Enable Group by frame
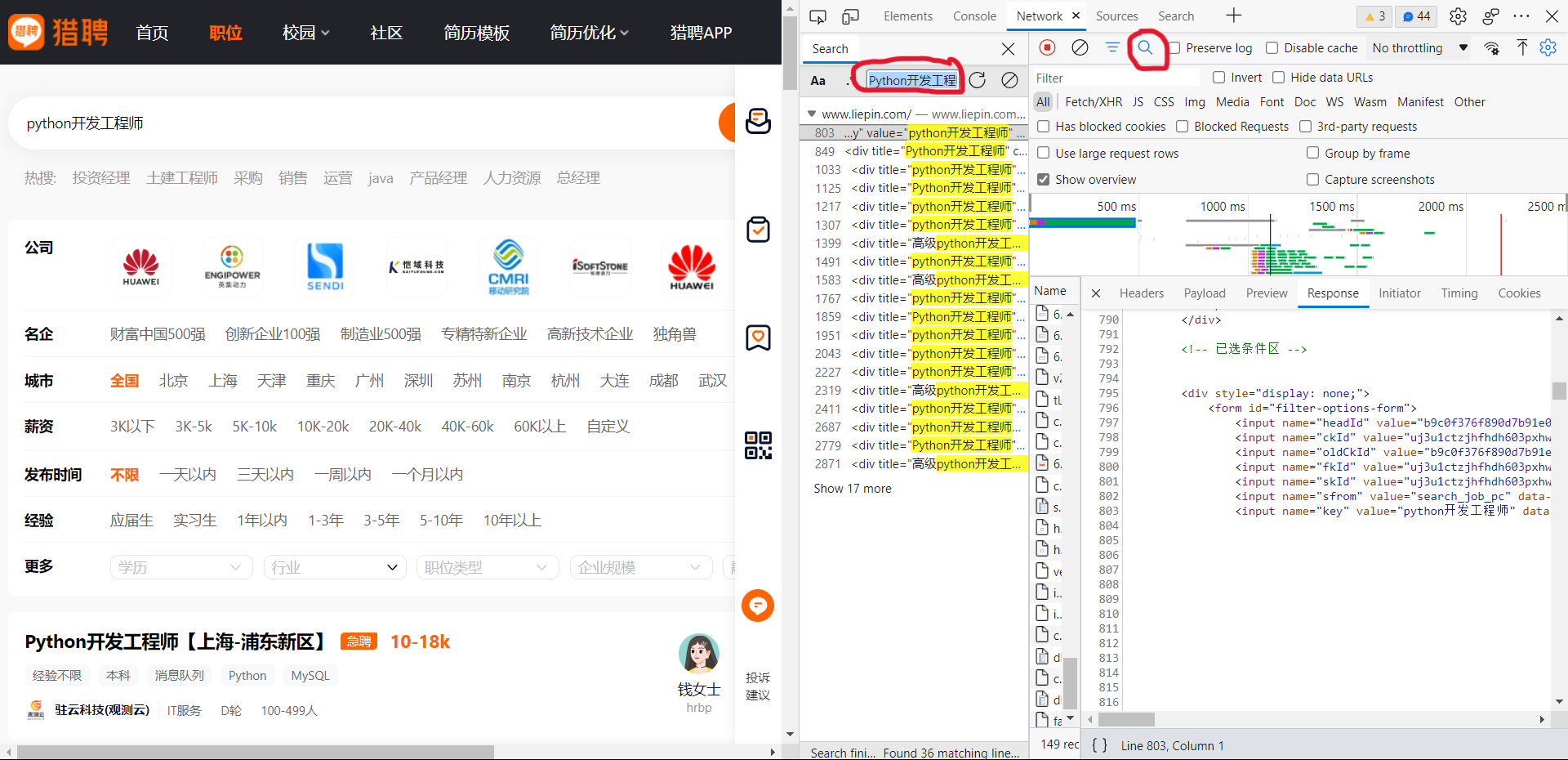The image size is (1568, 760). tap(1312, 153)
